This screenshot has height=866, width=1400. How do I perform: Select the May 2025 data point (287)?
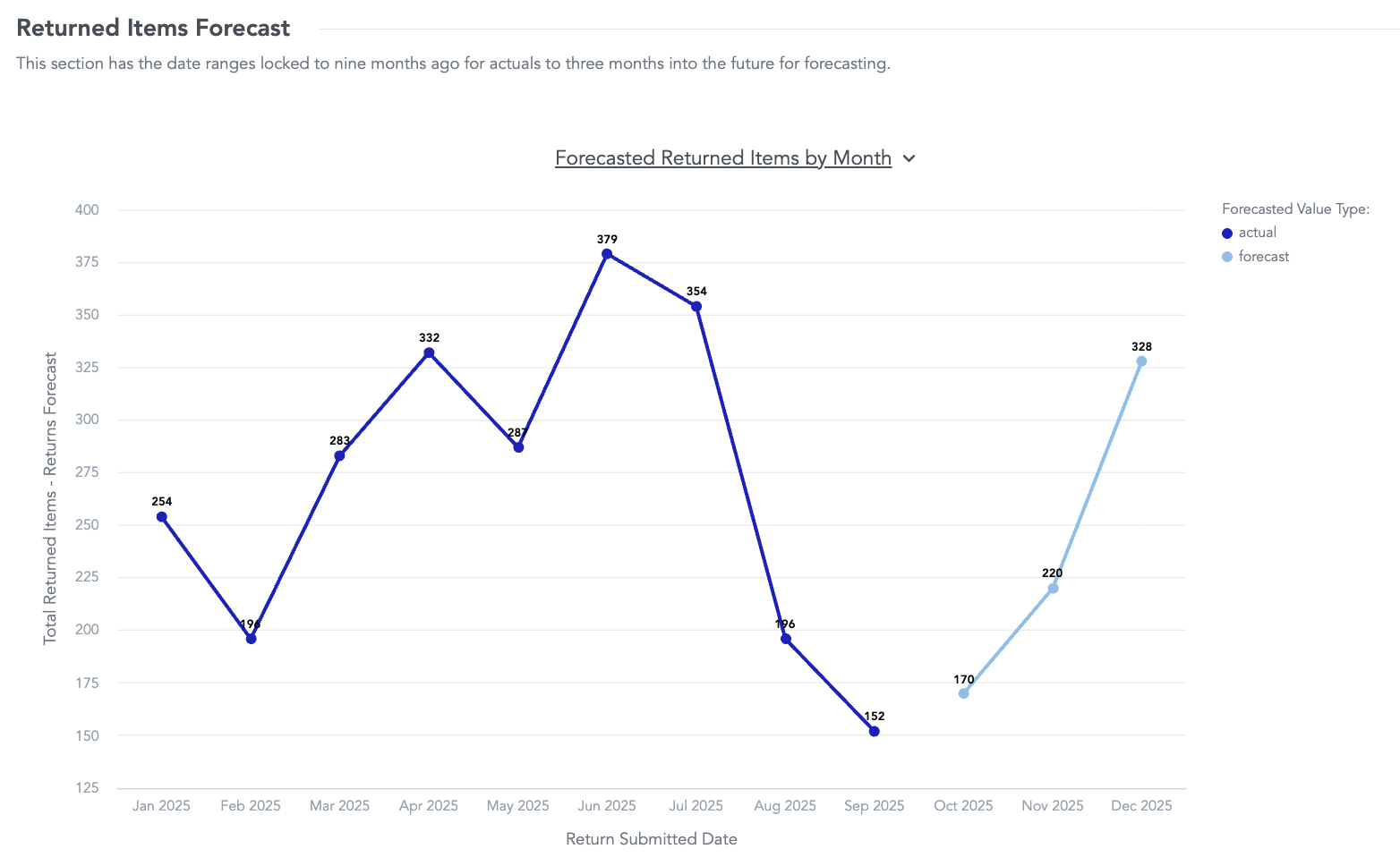pos(518,447)
